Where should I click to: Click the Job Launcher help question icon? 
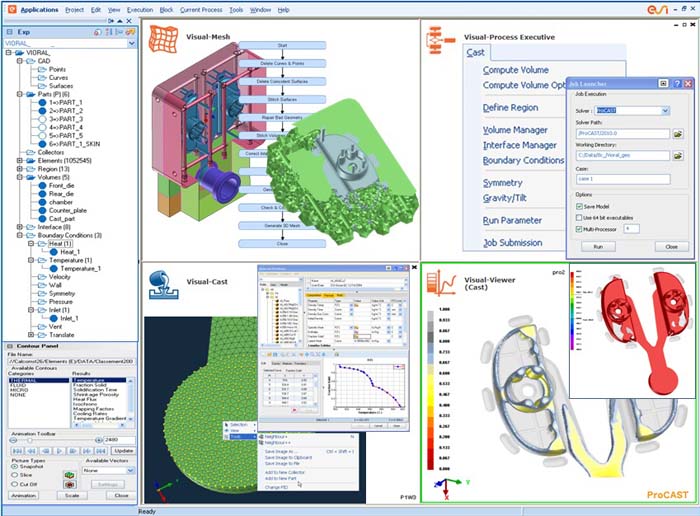point(677,83)
